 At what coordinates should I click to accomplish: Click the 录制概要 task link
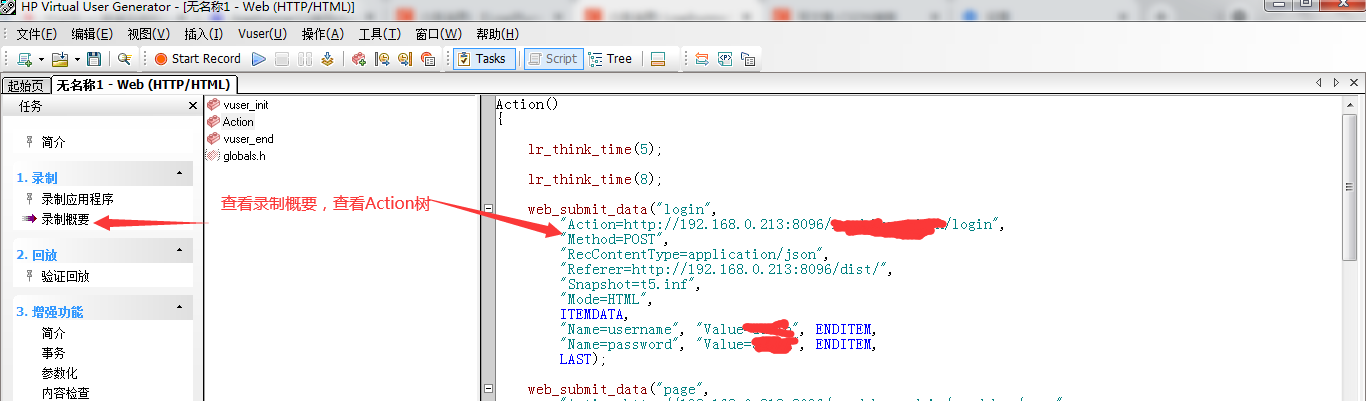(65, 219)
